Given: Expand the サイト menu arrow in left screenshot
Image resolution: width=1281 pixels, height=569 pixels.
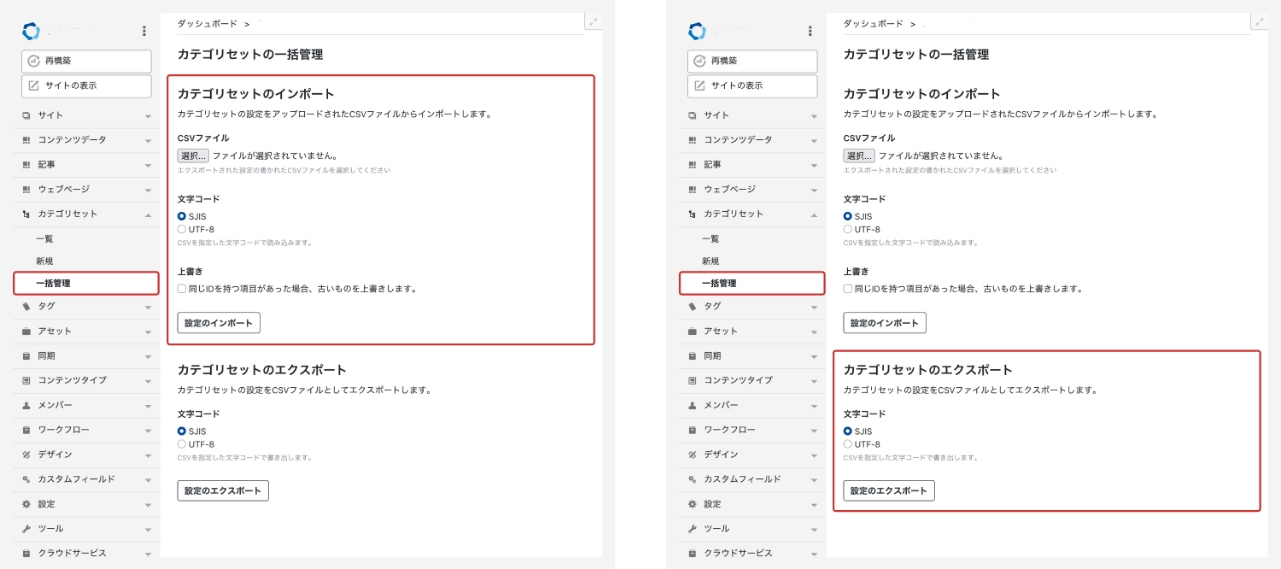Looking at the screenshot, I should [148, 116].
